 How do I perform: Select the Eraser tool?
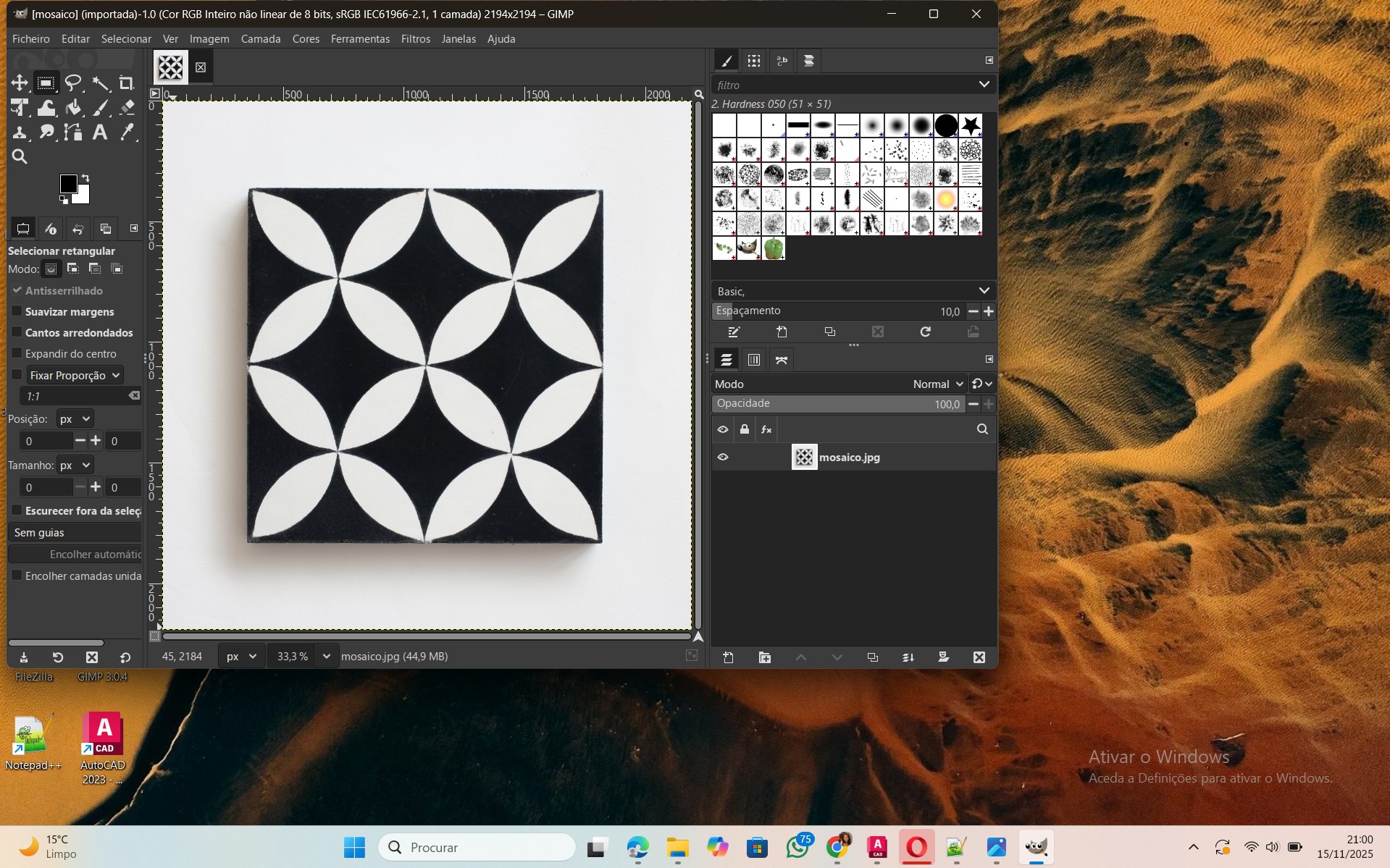tap(127, 108)
